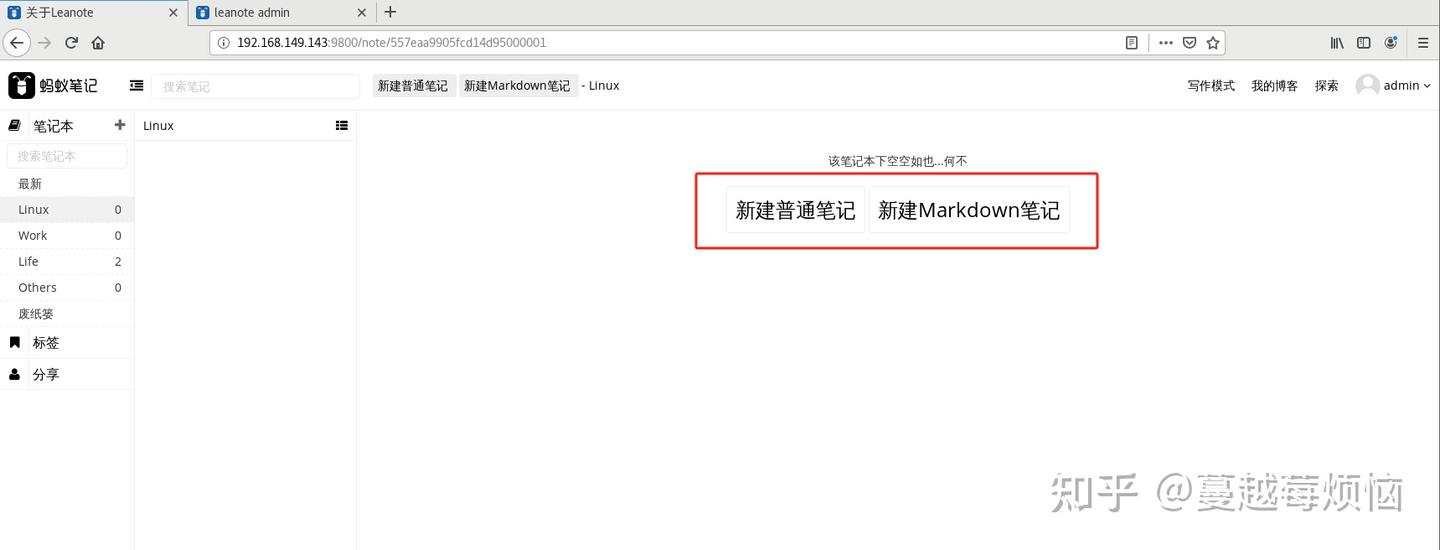This screenshot has height=550, width=1440.
Task: Switch note list view via the list icon
Action: point(342,126)
